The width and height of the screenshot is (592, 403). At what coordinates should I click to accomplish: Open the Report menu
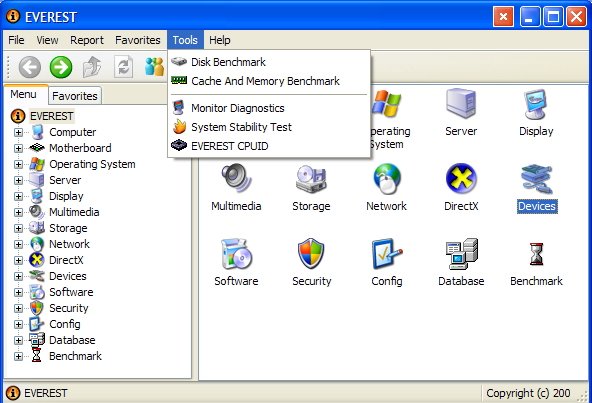click(x=86, y=40)
